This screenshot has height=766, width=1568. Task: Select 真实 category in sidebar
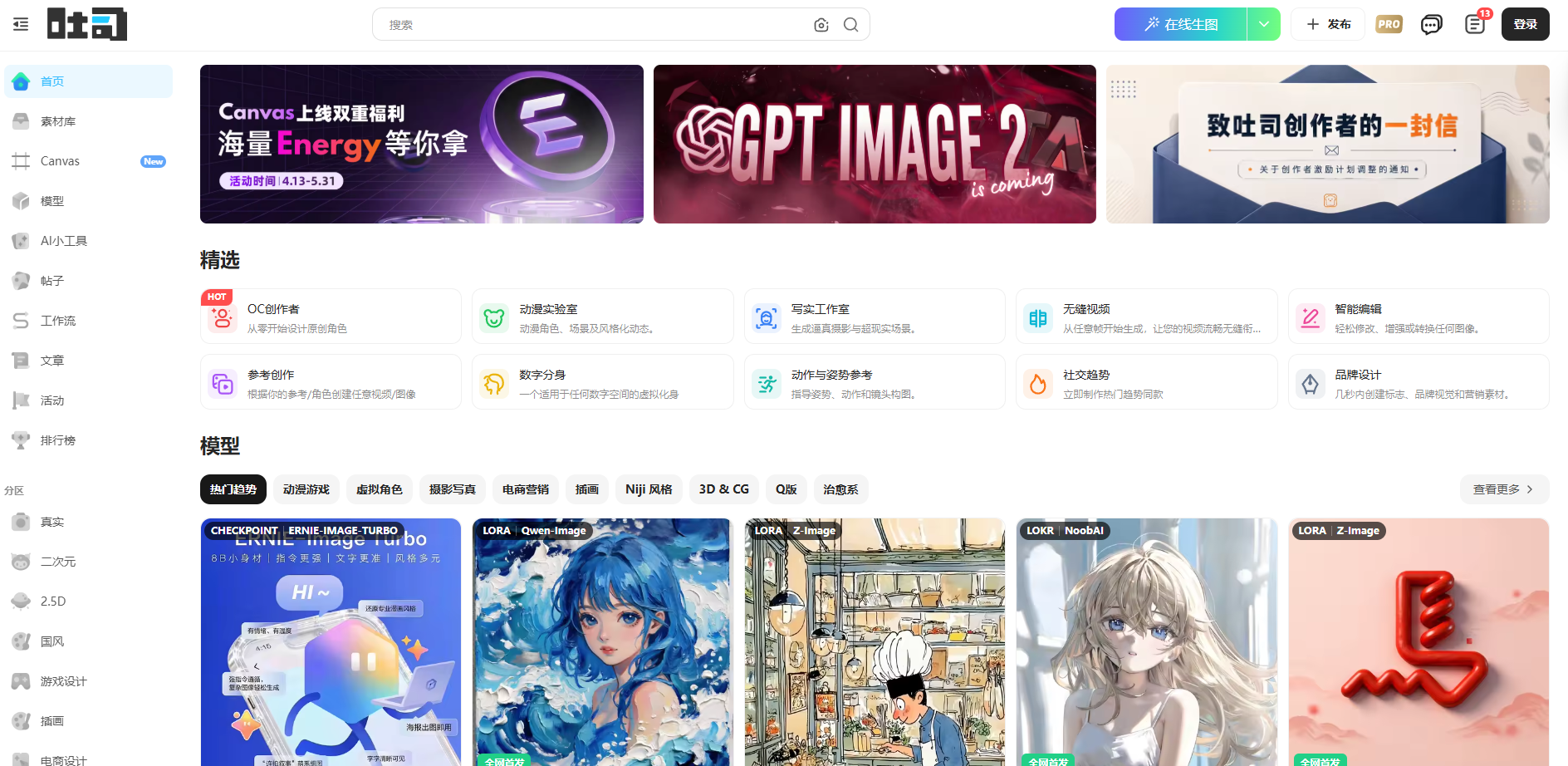(89, 522)
